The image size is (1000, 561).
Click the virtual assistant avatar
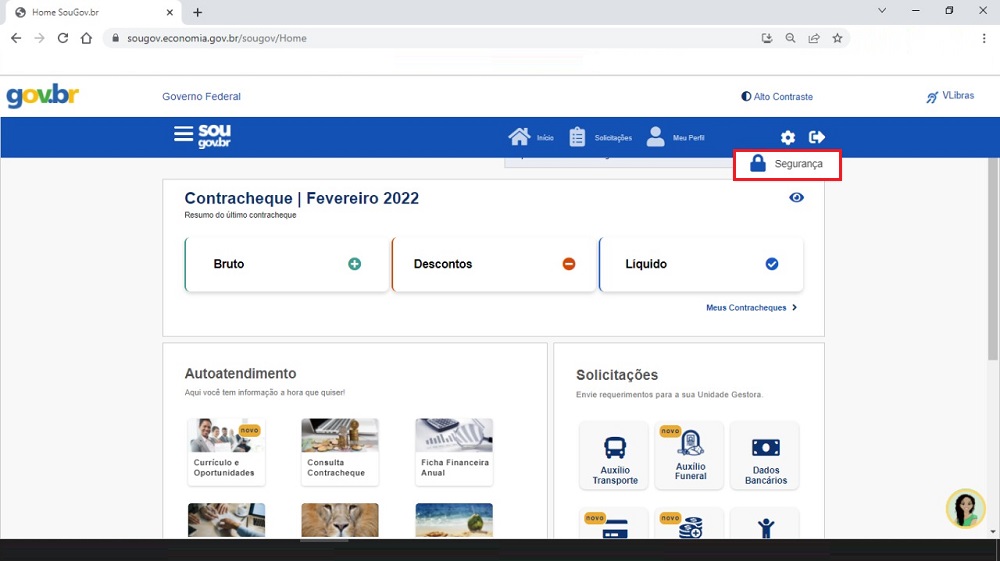click(965, 508)
